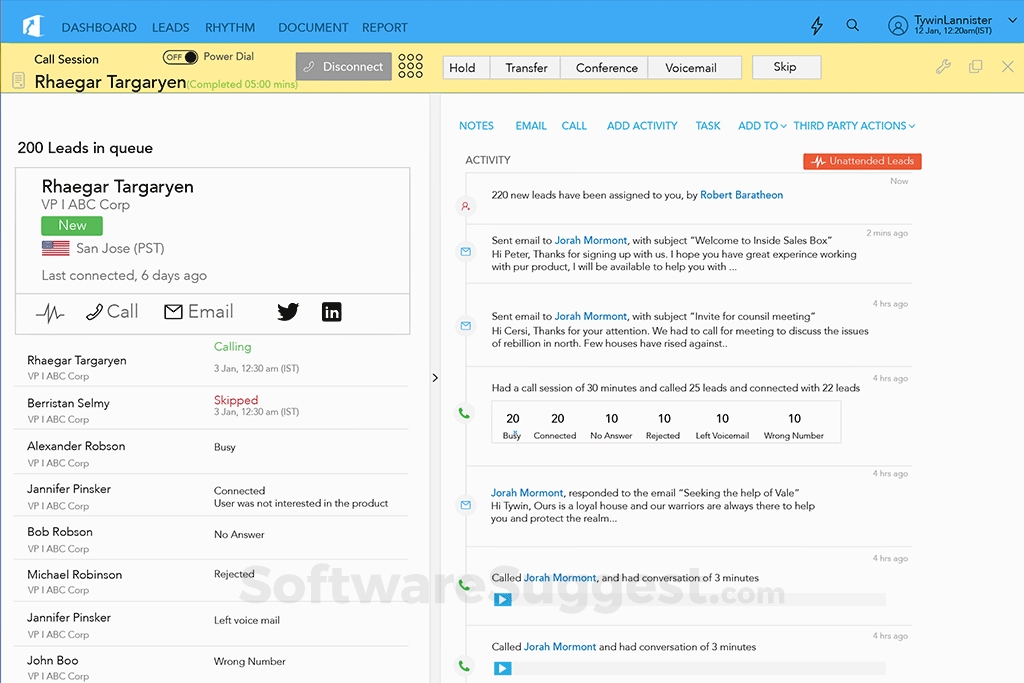This screenshot has height=683, width=1024.
Task: Open Rhaegar's Twitter profile icon
Action: tap(288, 311)
